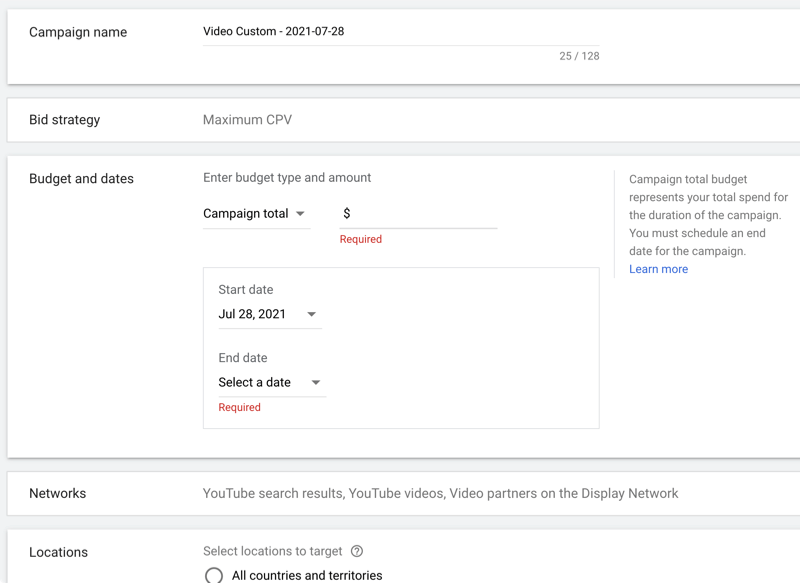Click the Campaign total dropdown arrow

pyautogui.click(x=301, y=214)
